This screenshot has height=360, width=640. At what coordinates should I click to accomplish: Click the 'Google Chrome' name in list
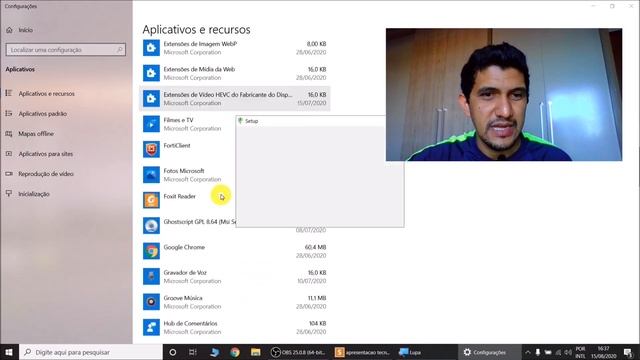(x=184, y=247)
